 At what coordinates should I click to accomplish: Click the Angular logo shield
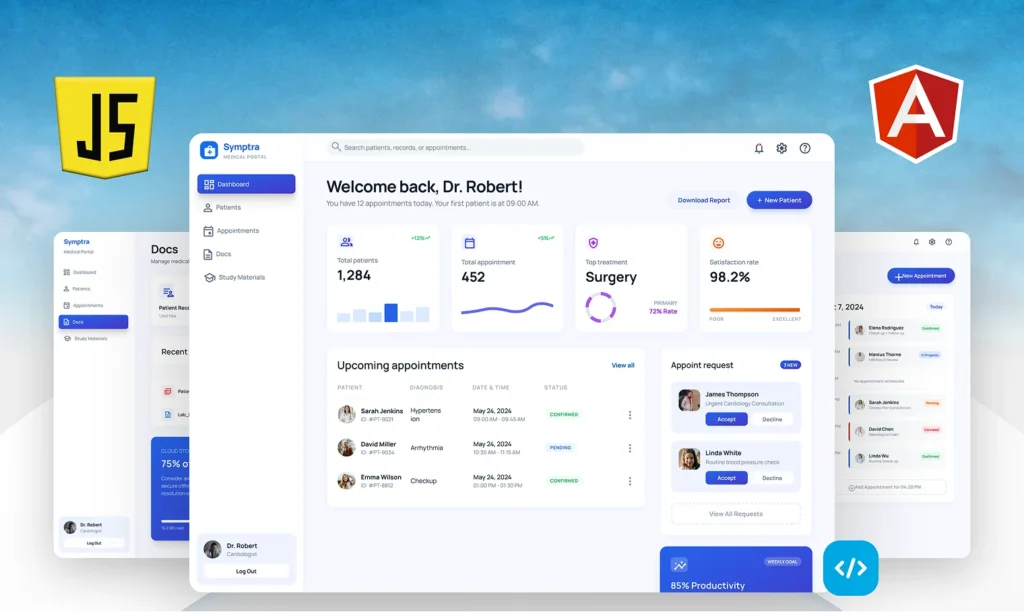(916, 114)
